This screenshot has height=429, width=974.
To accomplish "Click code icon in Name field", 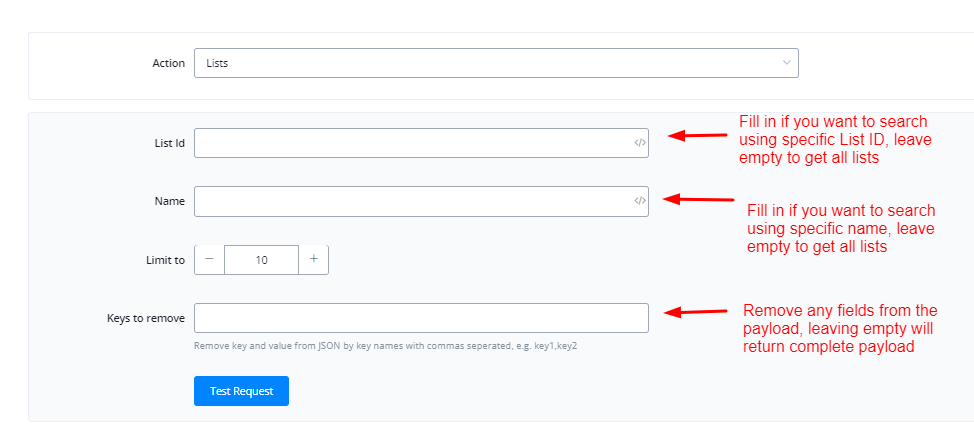I will click(x=640, y=201).
